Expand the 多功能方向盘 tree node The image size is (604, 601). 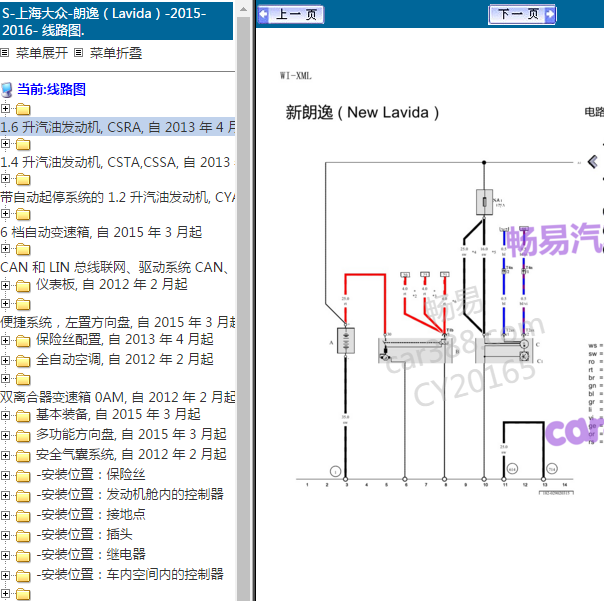coord(5,435)
